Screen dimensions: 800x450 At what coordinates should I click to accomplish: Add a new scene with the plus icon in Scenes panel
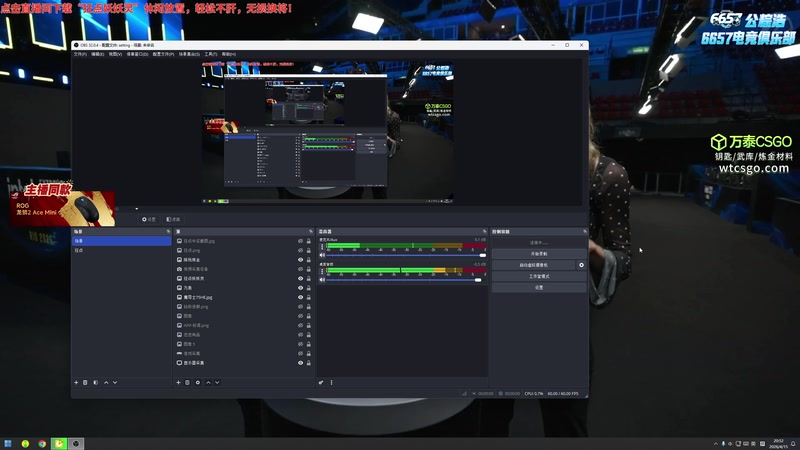tap(76, 382)
